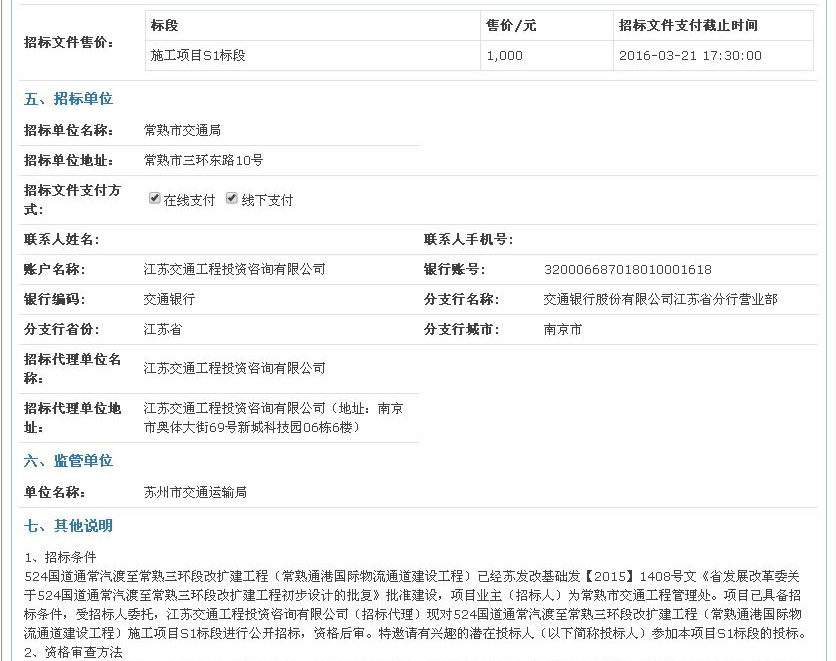The height and width of the screenshot is (661, 836).
Task: Click the 六、监管单位 section heading
Action: [x=68, y=461]
